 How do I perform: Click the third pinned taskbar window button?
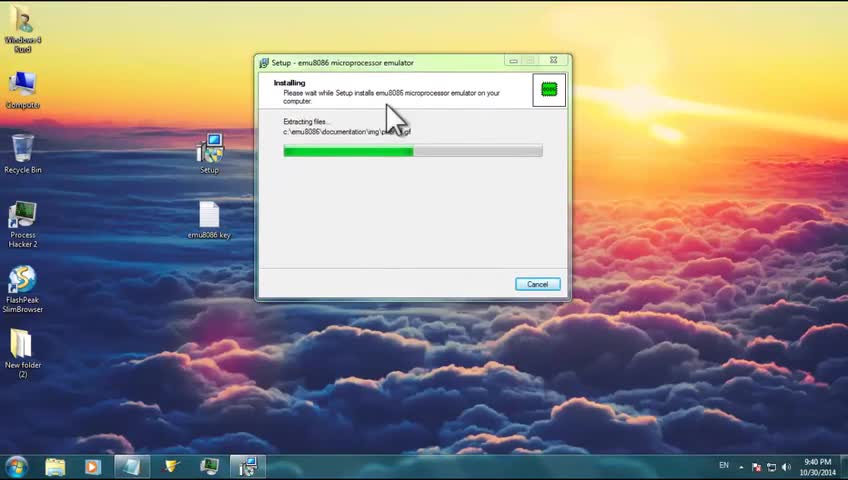point(131,467)
